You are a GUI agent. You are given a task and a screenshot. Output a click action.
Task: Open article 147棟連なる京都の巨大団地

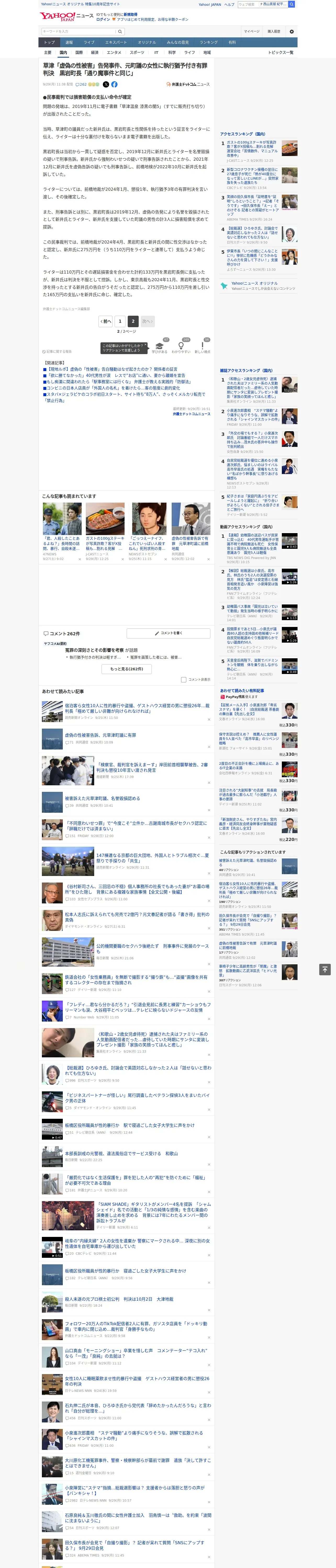coord(153,858)
